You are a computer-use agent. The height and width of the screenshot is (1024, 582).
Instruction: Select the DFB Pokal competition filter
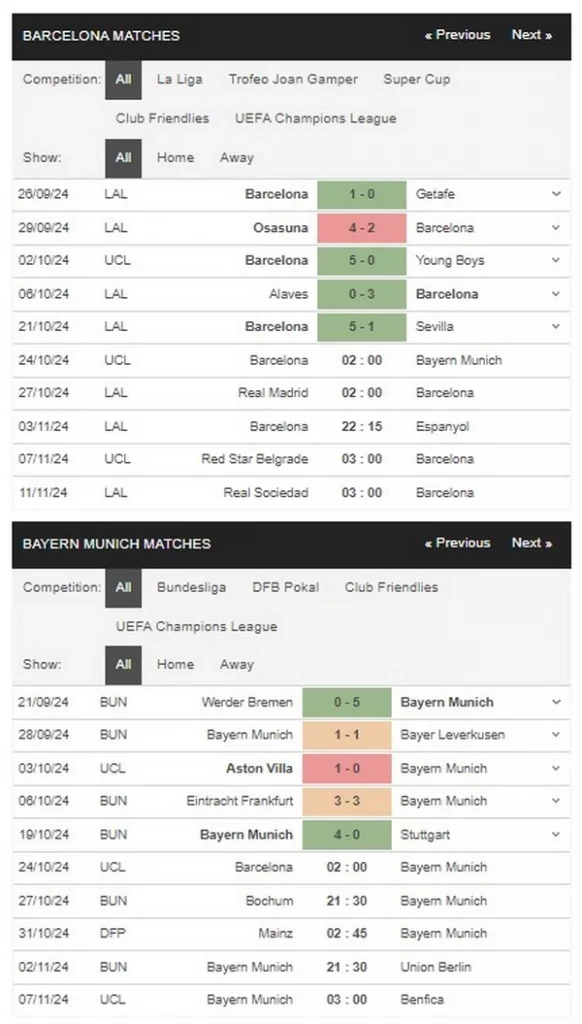click(x=285, y=587)
